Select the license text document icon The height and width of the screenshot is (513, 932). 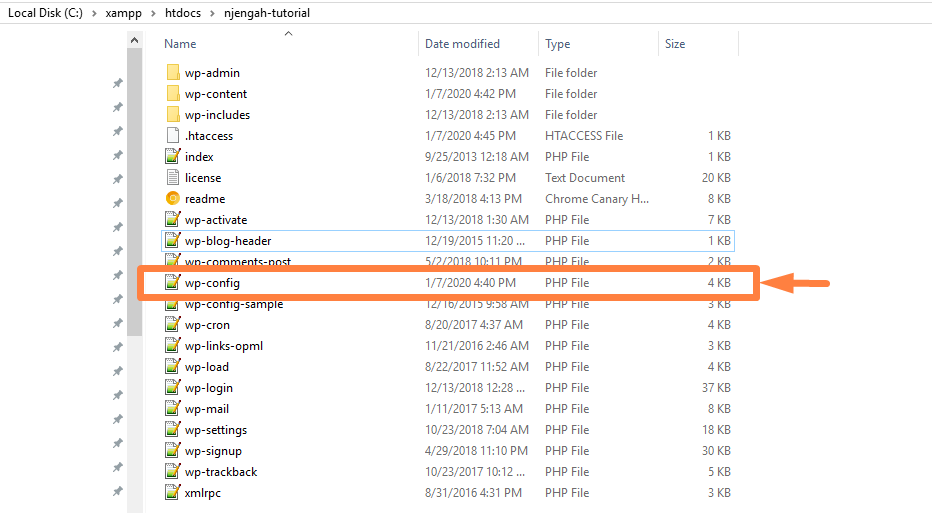173,177
